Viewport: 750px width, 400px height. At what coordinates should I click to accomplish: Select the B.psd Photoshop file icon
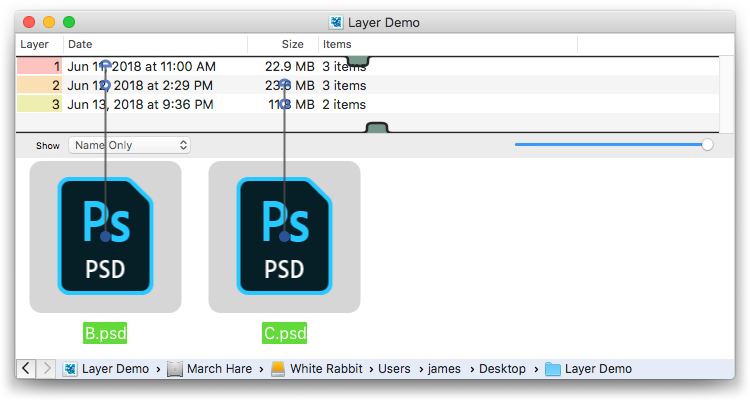point(105,236)
